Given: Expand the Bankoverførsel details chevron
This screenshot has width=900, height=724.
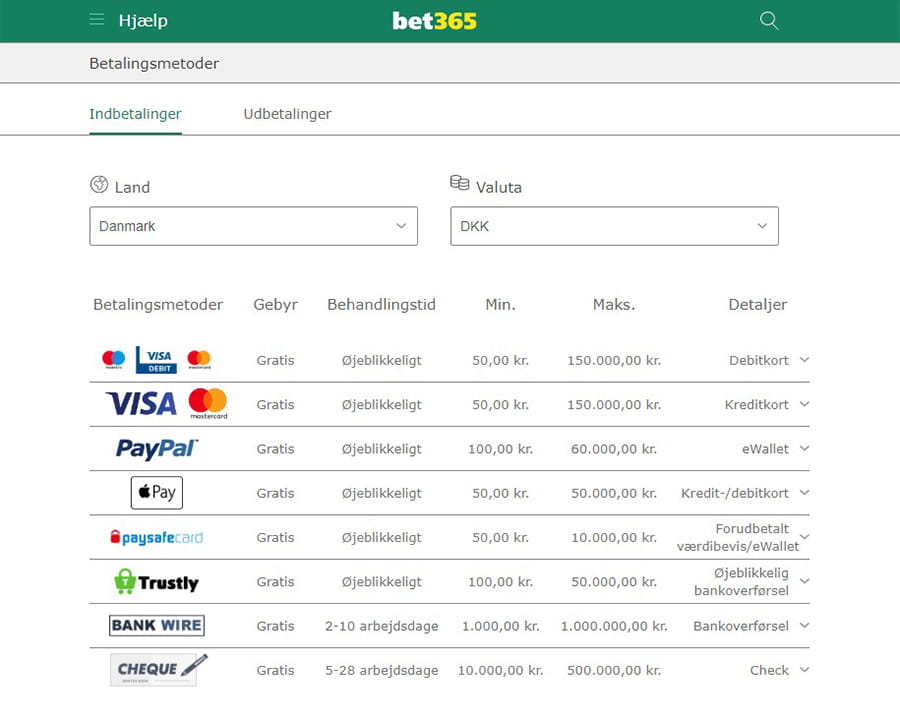Looking at the screenshot, I should 805,625.
